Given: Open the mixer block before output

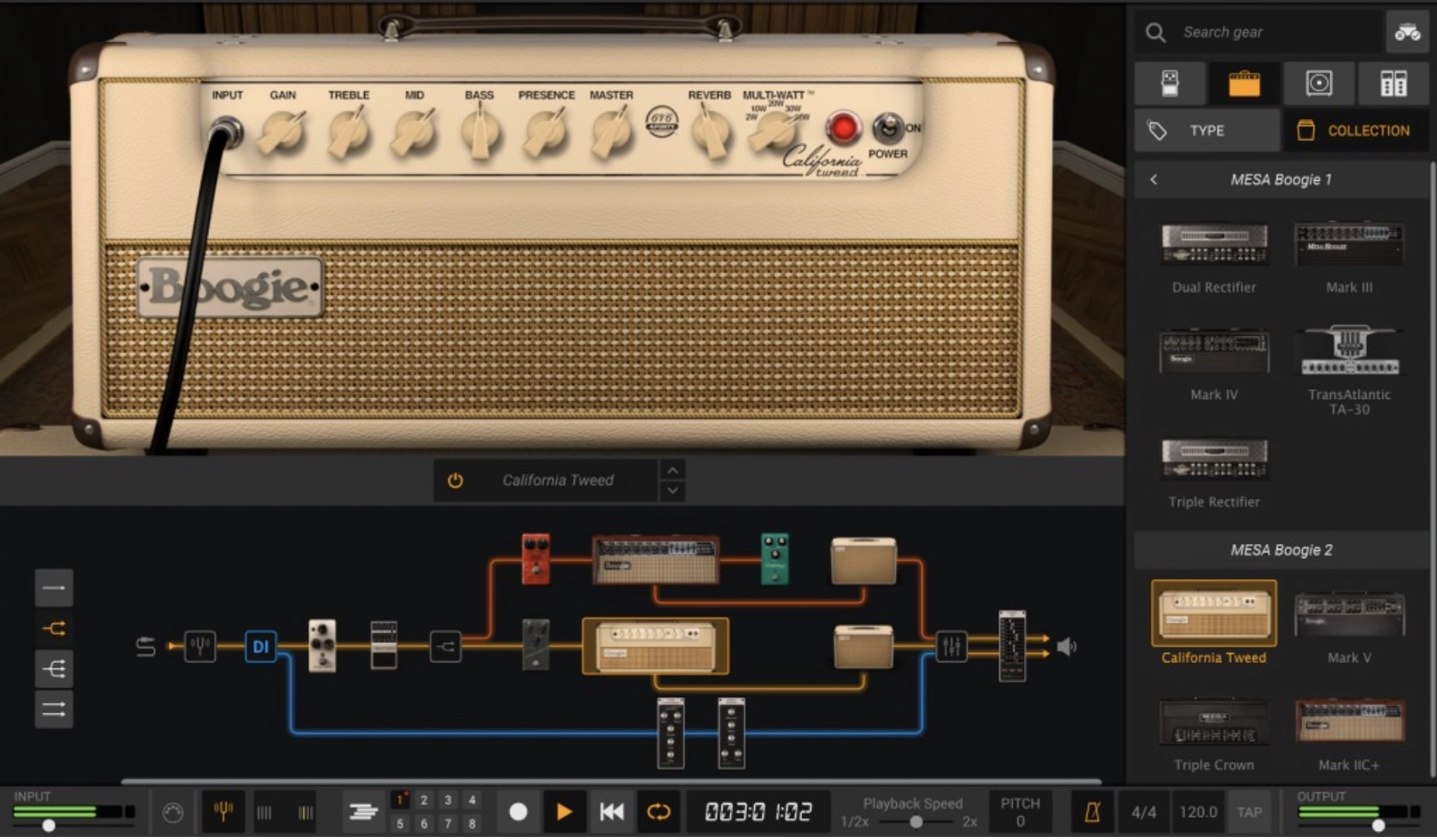Looking at the screenshot, I should pos(952,647).
